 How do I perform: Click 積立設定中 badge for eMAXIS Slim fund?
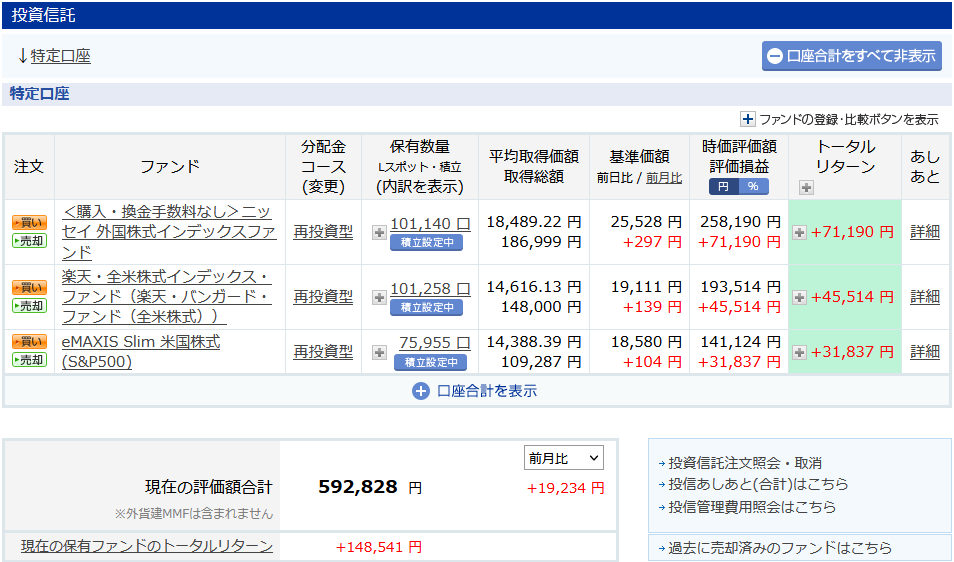pos(431,363)
